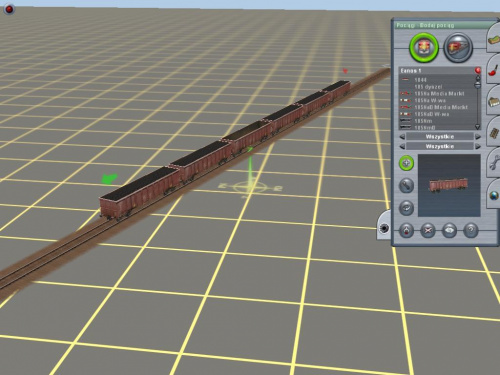Select the move train wrench-like button
Image resolution: width=500 pixels, height=375 pixels.
tap(406, 186)
